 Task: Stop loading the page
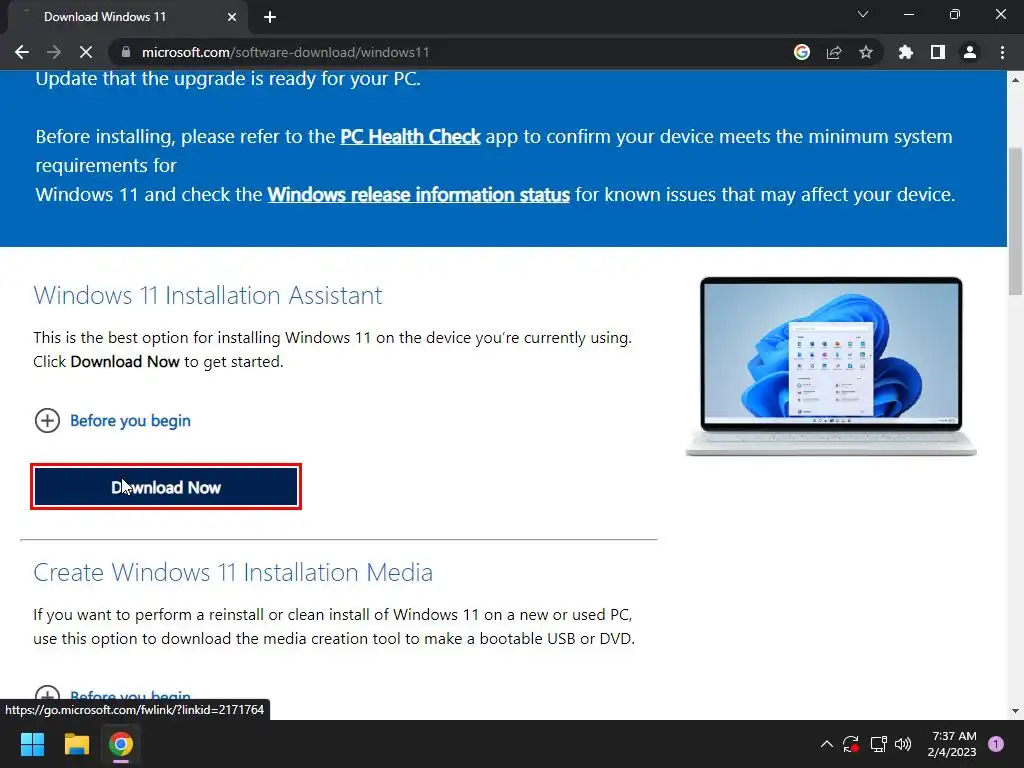[86, 52]
